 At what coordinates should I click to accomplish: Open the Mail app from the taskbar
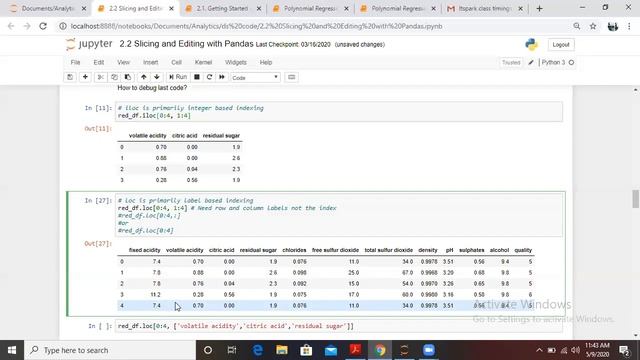[x=331, y=350]
